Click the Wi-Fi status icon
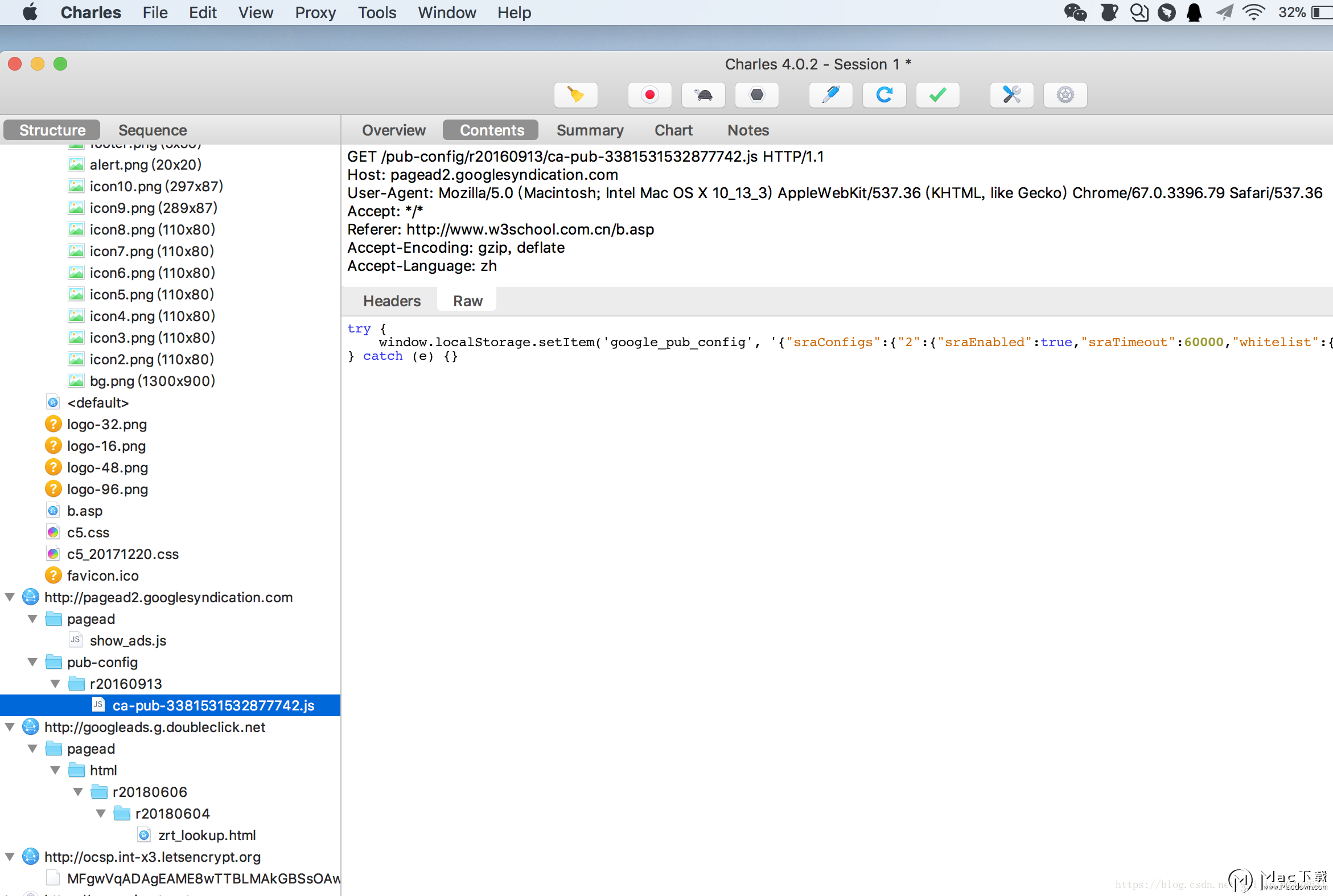1333x896 pixels. (x=1253, y=13)
